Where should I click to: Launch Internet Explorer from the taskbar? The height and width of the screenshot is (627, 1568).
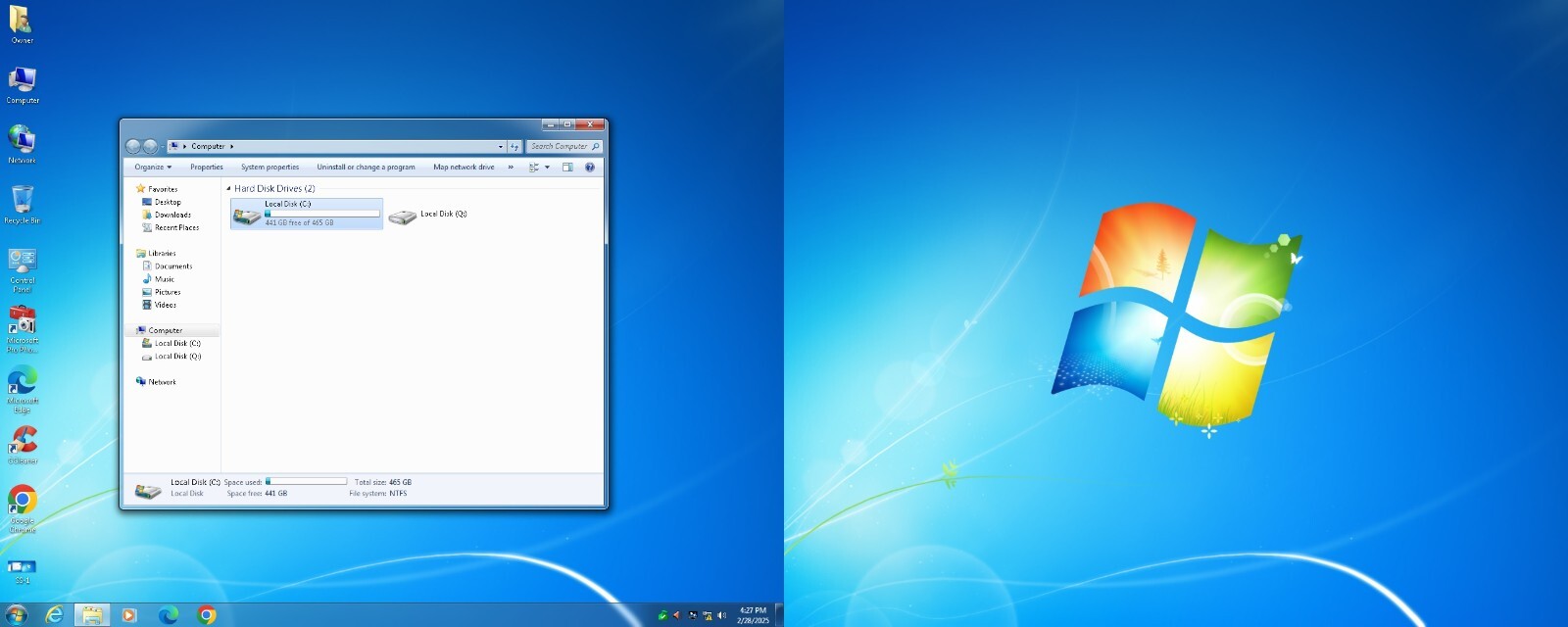[55, 615]
